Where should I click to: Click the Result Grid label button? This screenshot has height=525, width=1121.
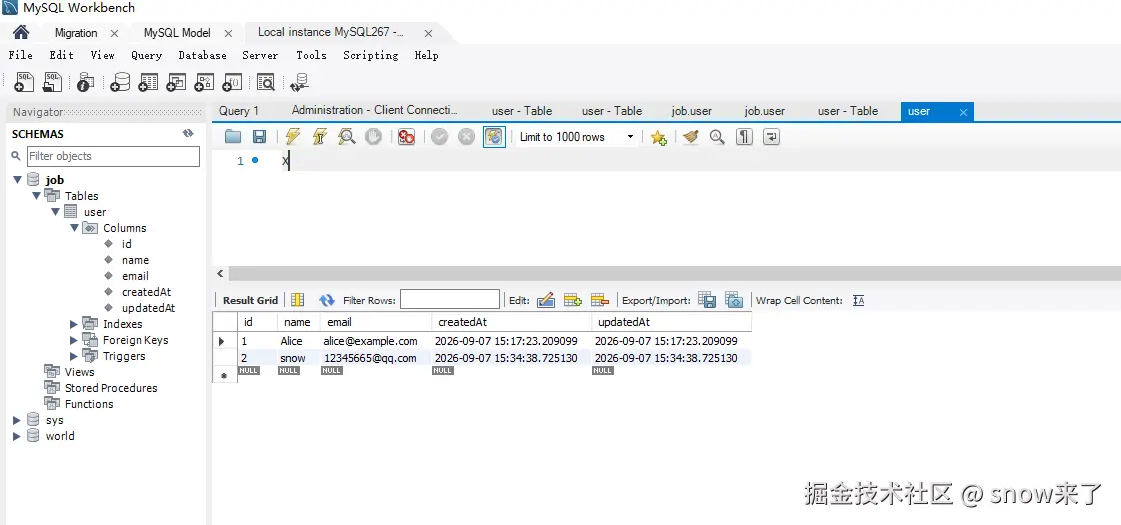coord(250,300)
